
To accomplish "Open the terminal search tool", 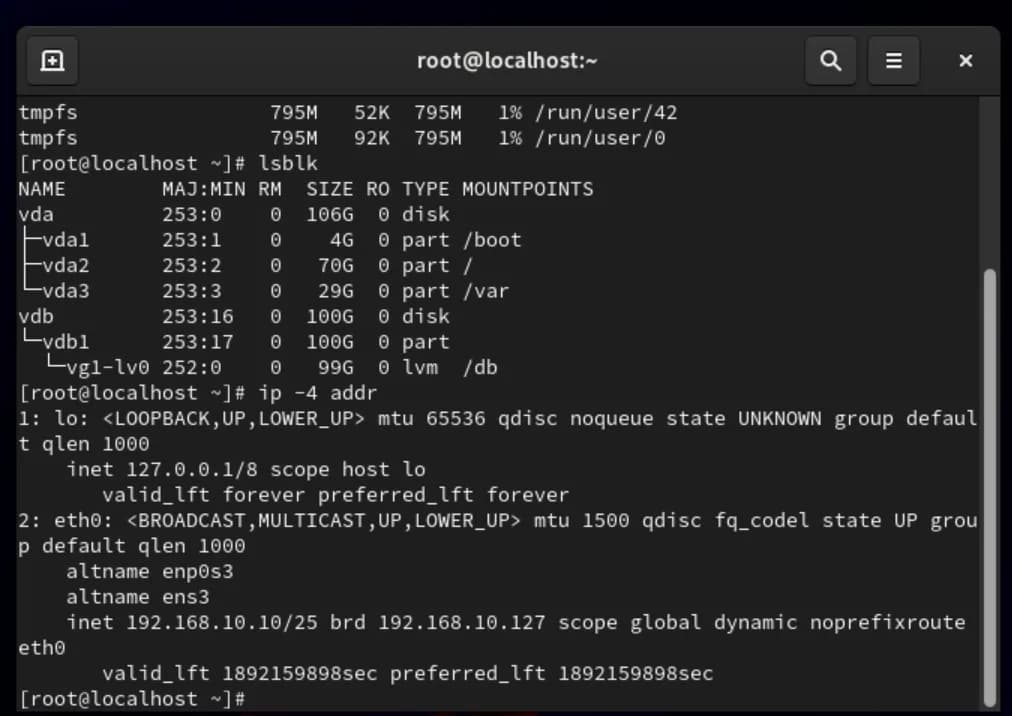I will coord(831,61).
